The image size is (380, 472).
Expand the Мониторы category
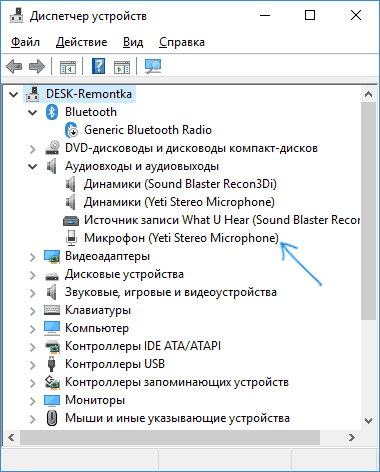tap(33, 401)
